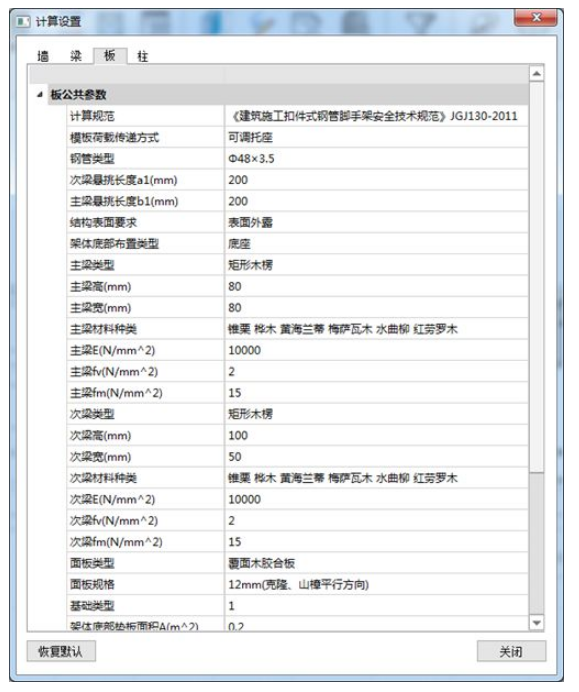
Task: Open the 次梁材料种类 value cell
Action: click(x=376, y=478)
